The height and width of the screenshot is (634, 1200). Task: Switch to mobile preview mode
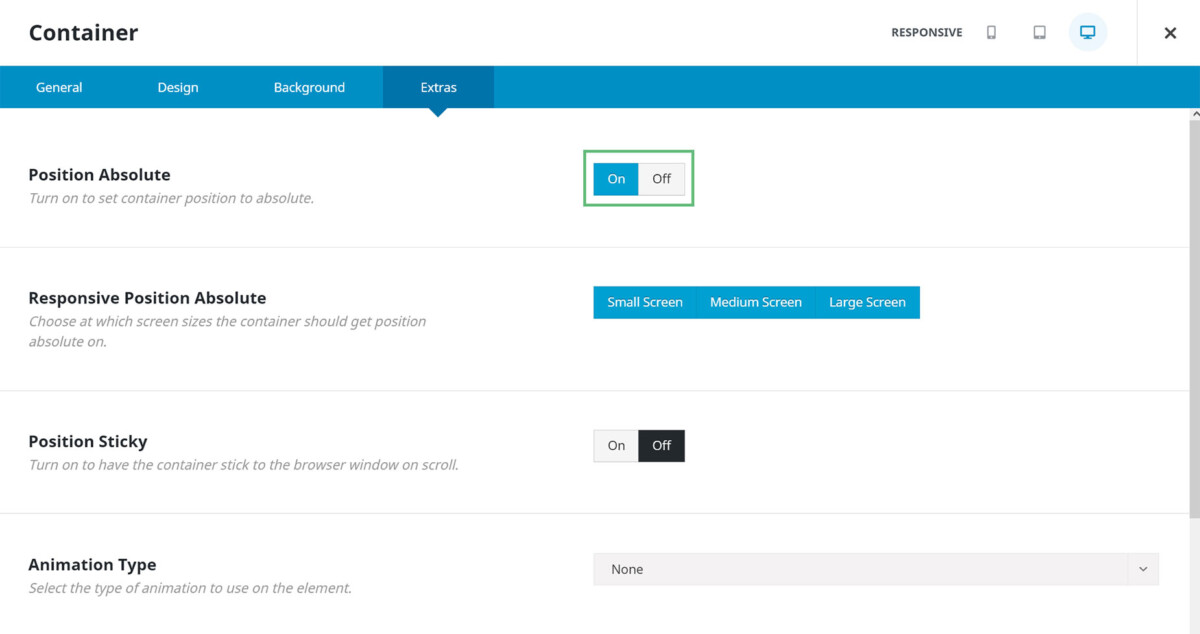991,32
